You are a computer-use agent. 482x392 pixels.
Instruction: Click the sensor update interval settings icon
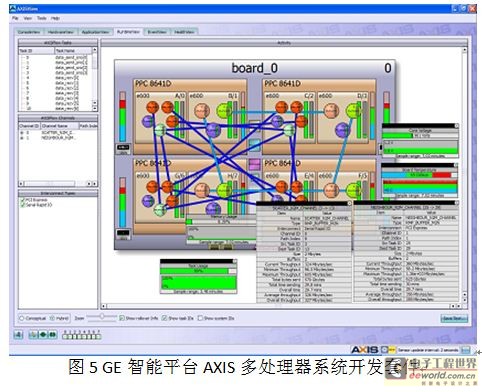point(466,350)
